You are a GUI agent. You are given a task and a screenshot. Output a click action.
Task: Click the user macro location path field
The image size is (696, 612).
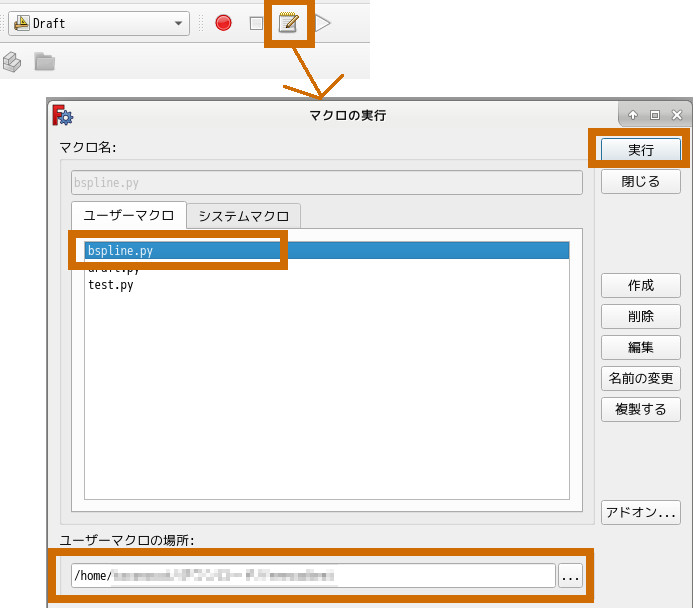click(312, 576)
